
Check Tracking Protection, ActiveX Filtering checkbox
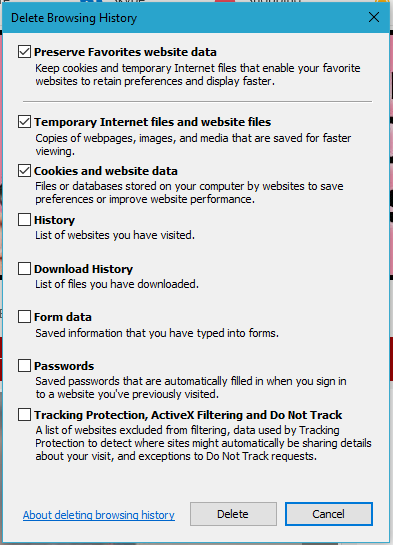24,415
